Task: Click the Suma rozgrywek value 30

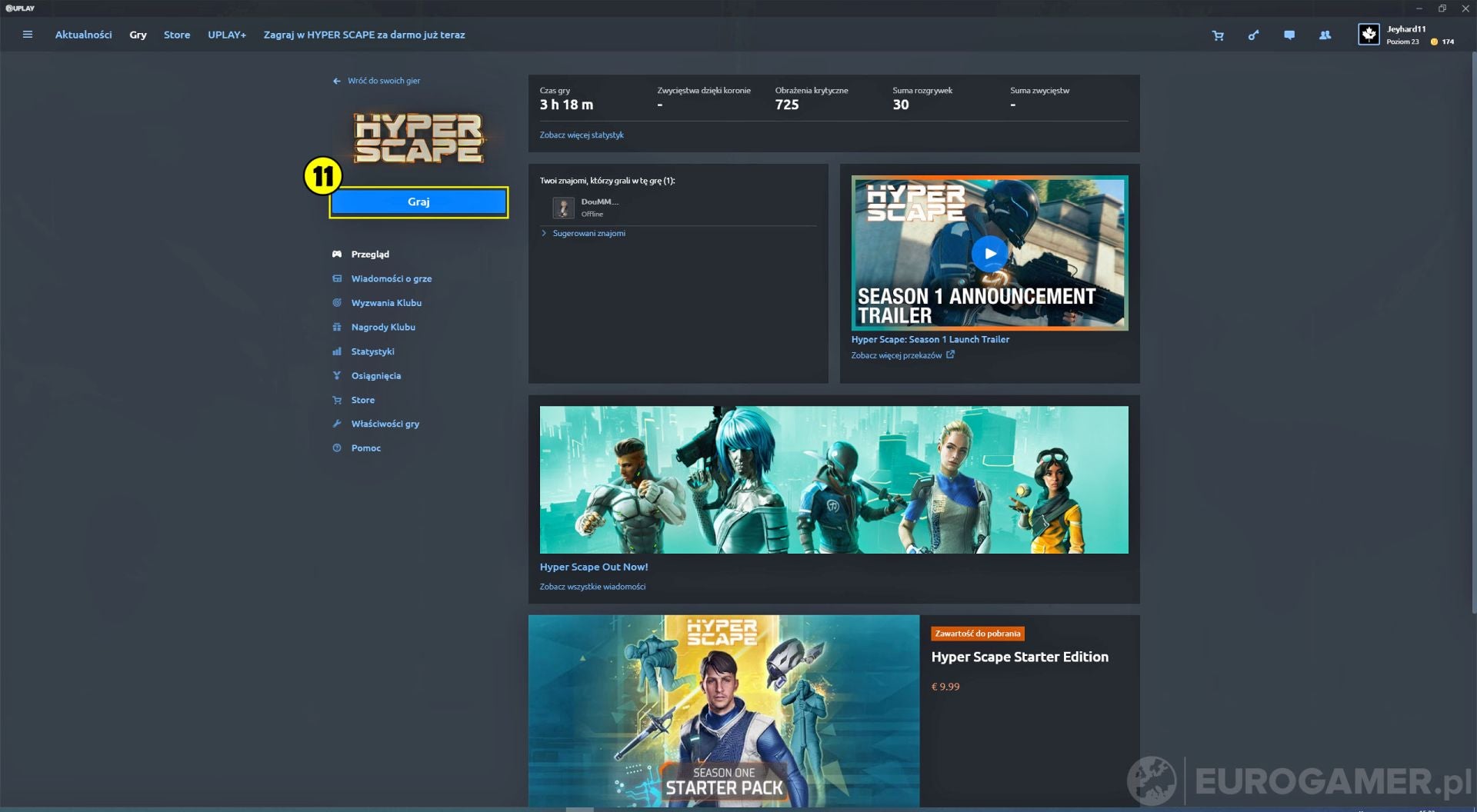Action: click(901, 105)
